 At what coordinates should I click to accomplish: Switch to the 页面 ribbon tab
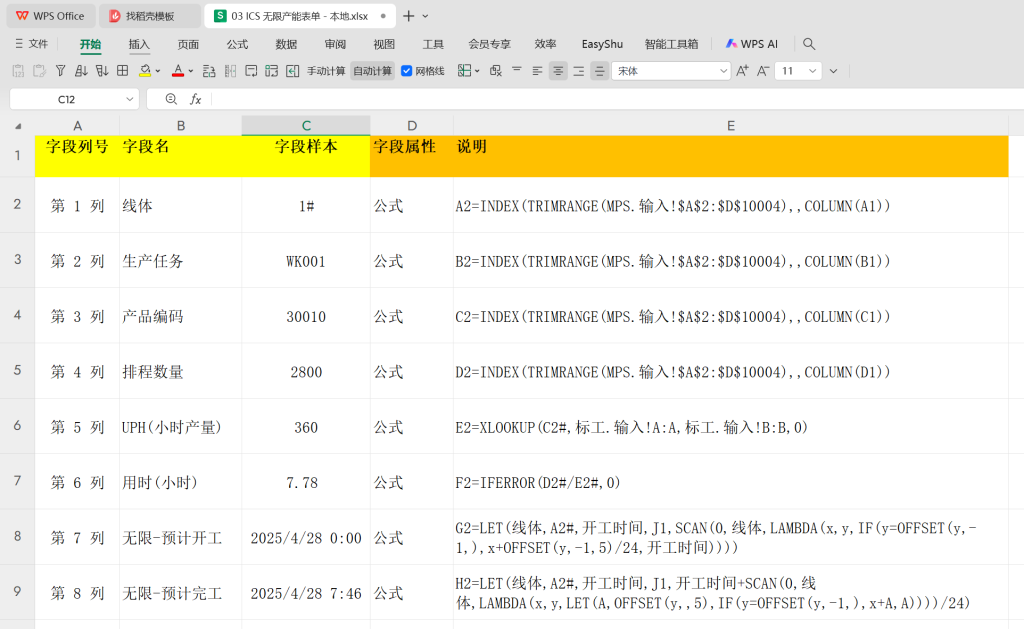coord(188,44)
